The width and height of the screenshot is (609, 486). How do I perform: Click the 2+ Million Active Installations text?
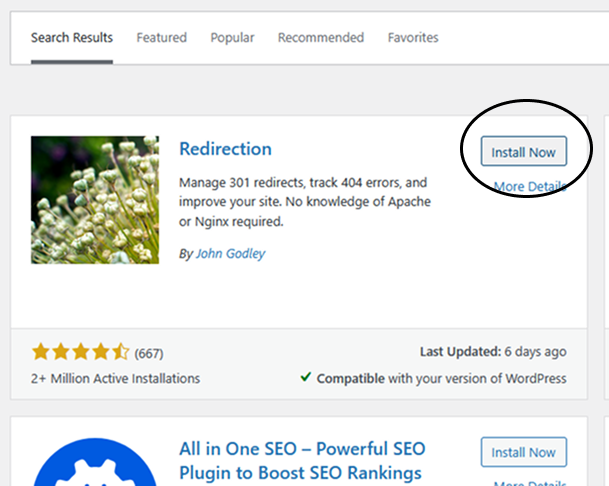(x=115, y=378)
